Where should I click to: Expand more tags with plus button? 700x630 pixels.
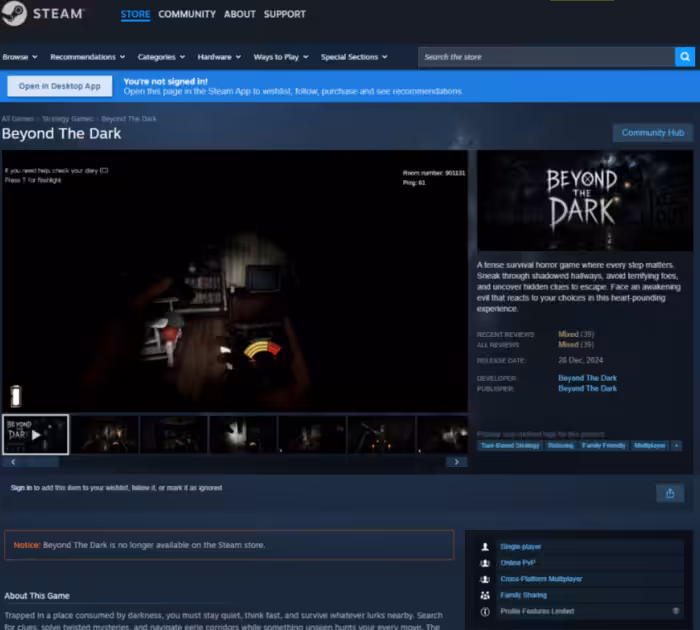(677, 446)
